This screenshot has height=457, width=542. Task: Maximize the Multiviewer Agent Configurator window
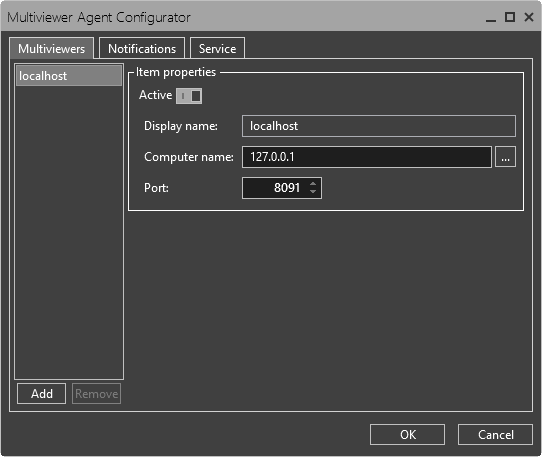pos(510,17)
